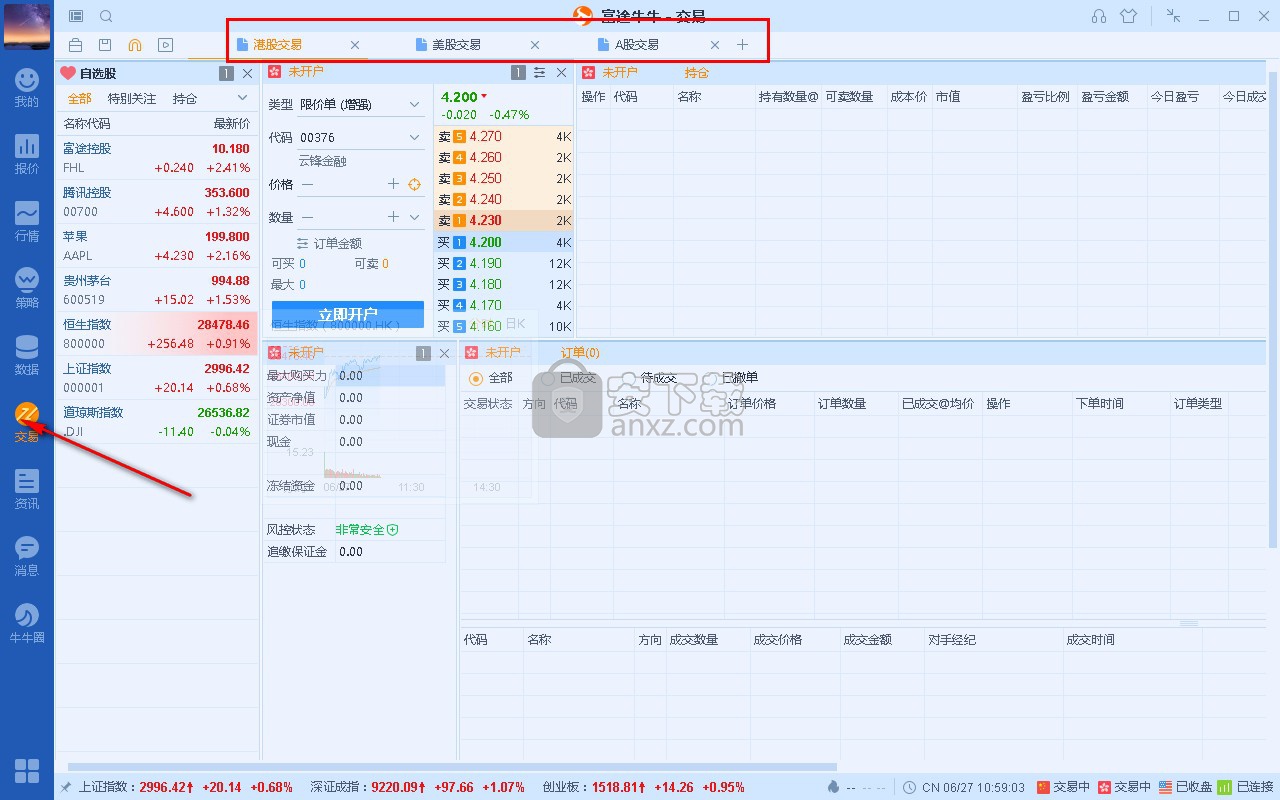Open the search magnifier icon
The height and width of the screenshot is (800, 1280).
tap(106, 16)
